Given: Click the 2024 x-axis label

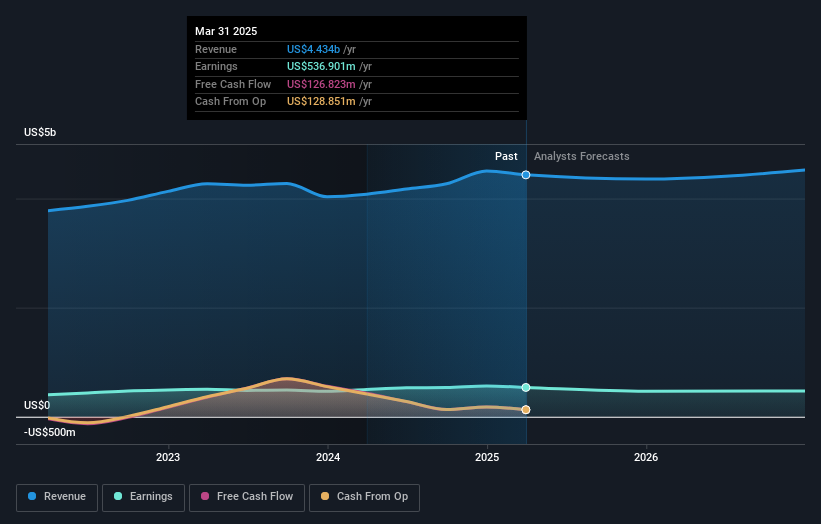Looking at the screenshot, I should click(x=328, y=457).
